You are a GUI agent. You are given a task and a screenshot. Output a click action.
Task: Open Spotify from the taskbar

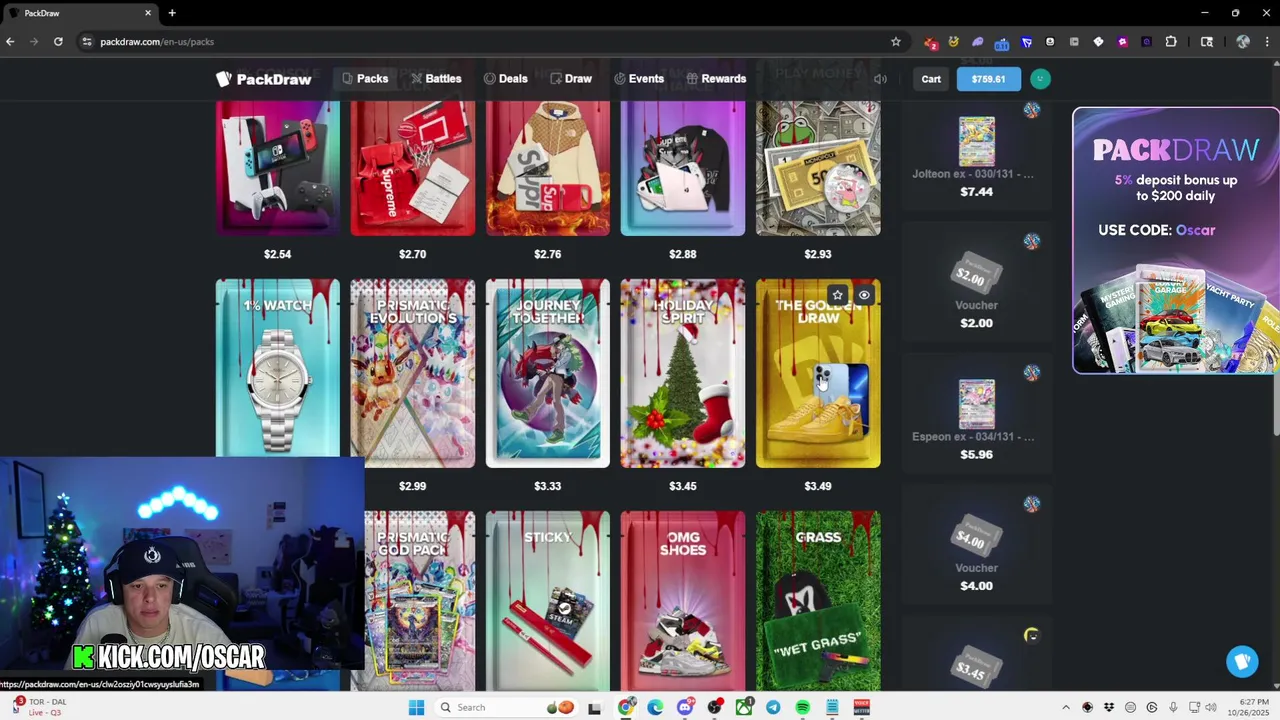(802, 708)
